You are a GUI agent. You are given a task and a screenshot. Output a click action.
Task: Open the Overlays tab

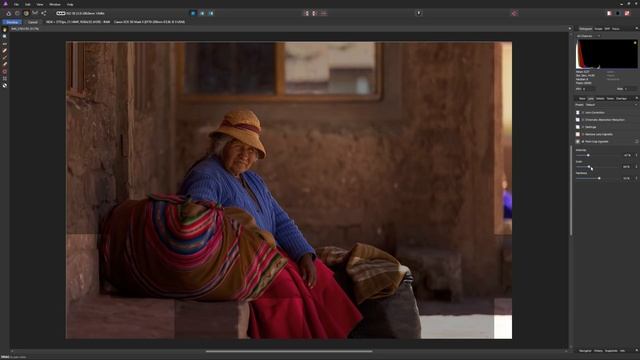click(x=621, y=99)
